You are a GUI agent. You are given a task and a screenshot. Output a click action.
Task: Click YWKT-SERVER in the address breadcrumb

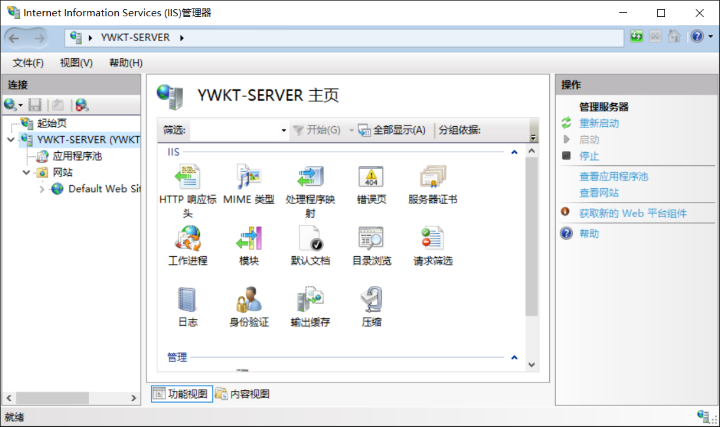(135, 38)
